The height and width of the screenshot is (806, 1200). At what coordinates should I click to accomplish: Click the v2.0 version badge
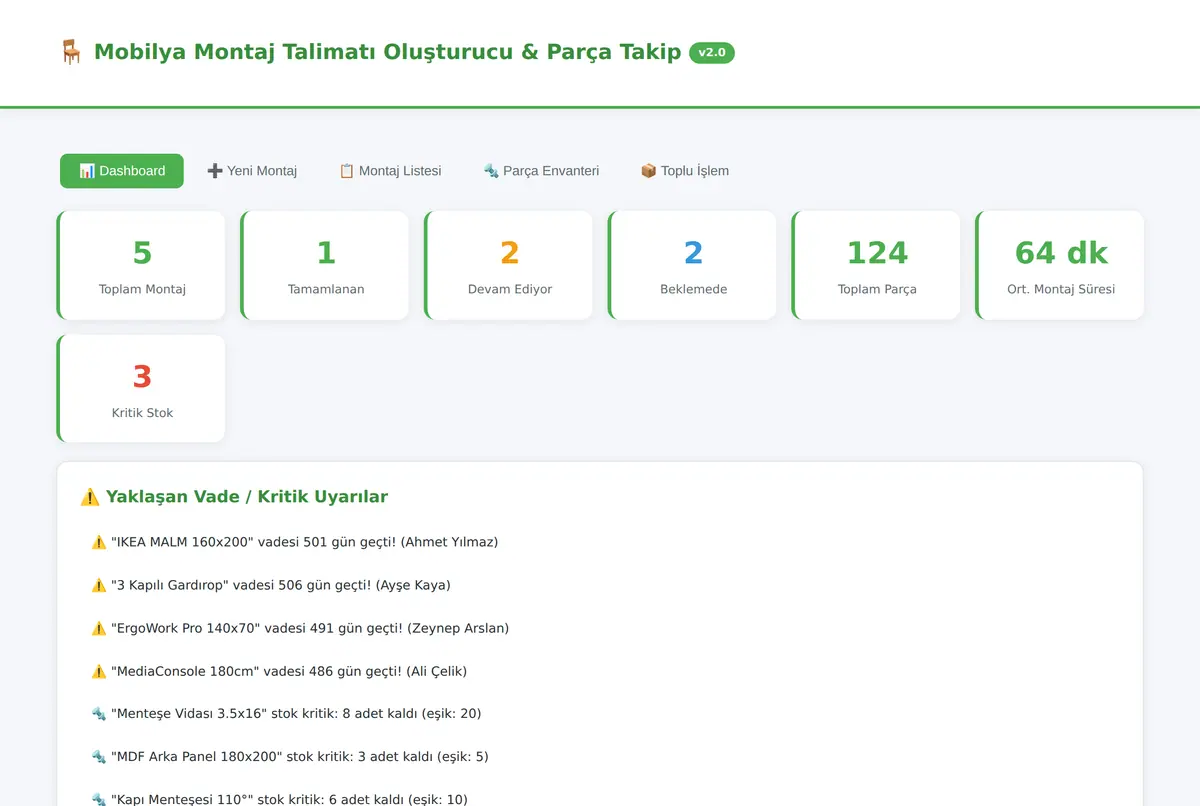tap(712, 53)
